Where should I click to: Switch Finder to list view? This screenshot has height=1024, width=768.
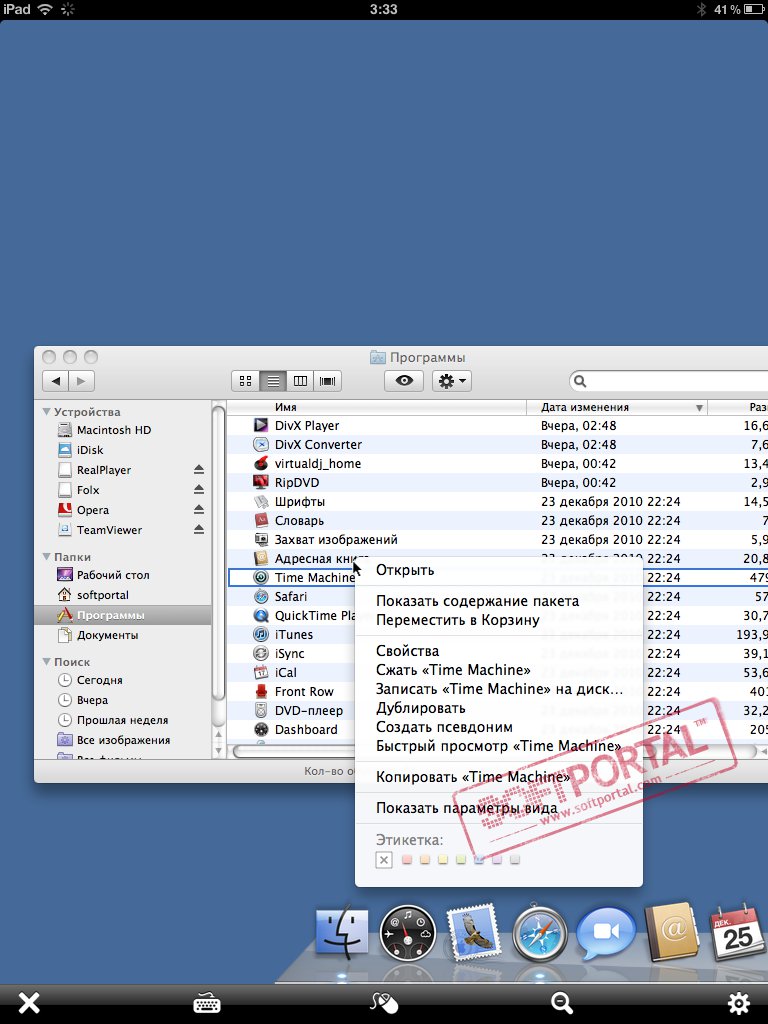273,381
